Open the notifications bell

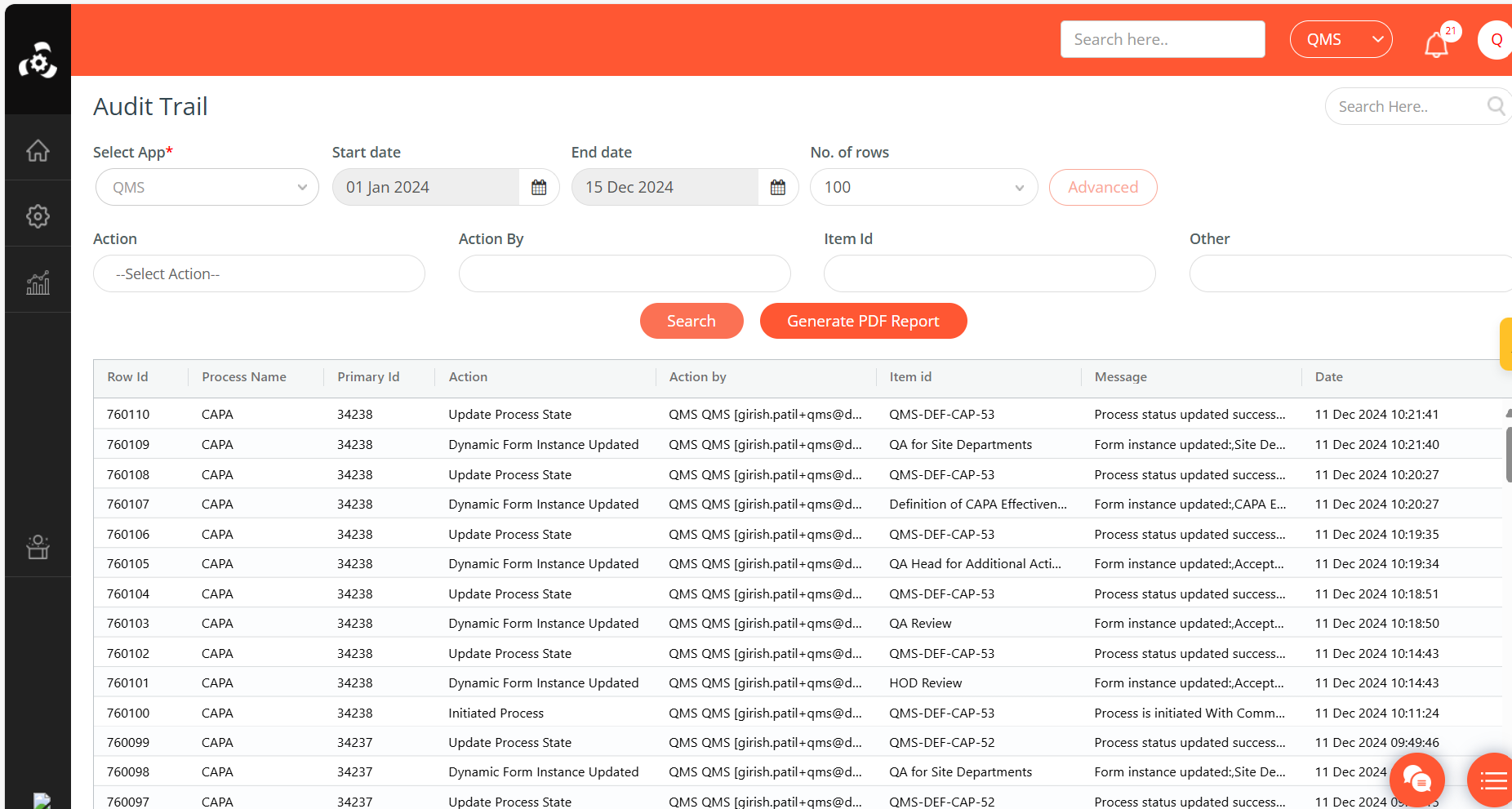[x=1436, y=44]
